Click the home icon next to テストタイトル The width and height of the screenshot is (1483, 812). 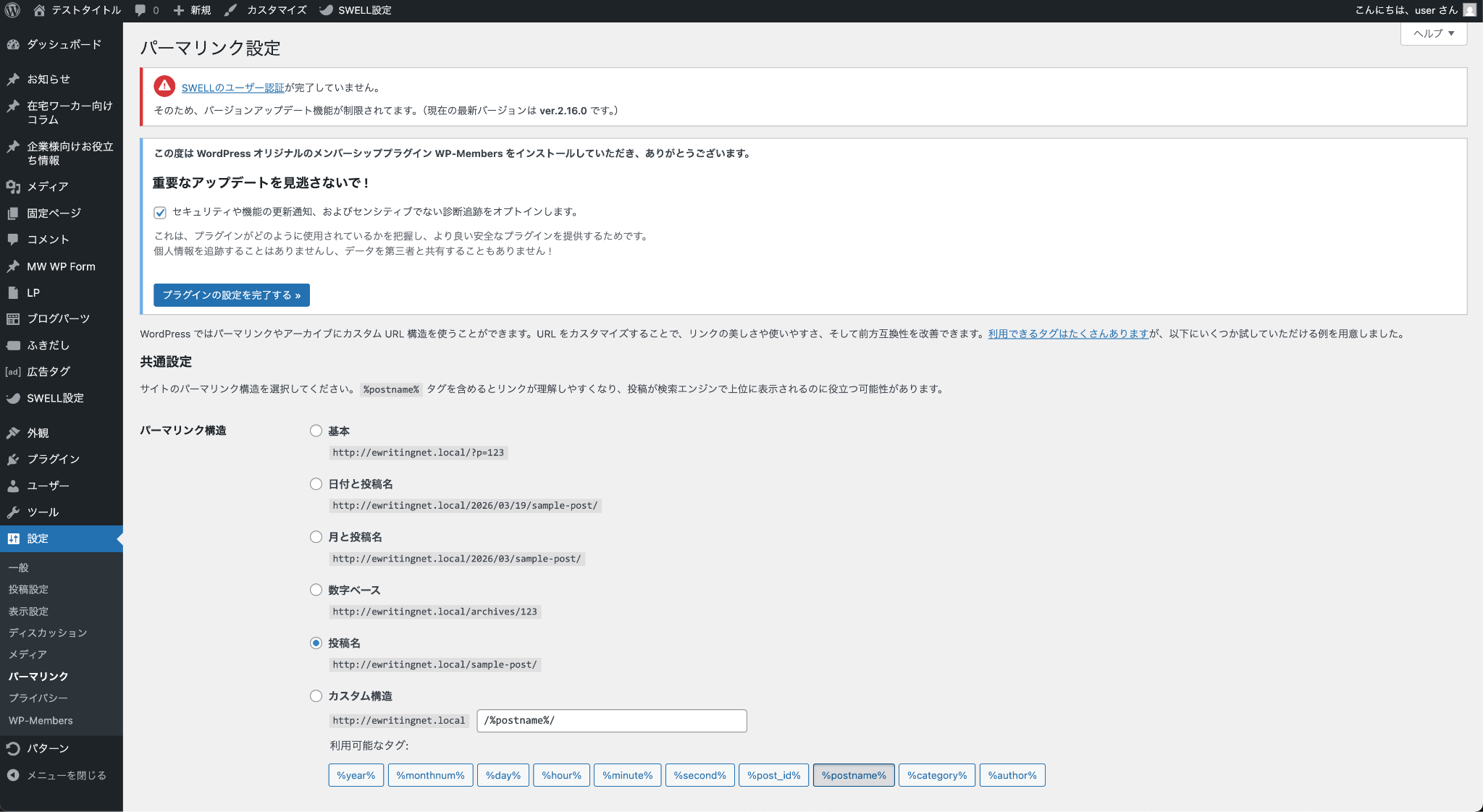(x=39, y=10)
